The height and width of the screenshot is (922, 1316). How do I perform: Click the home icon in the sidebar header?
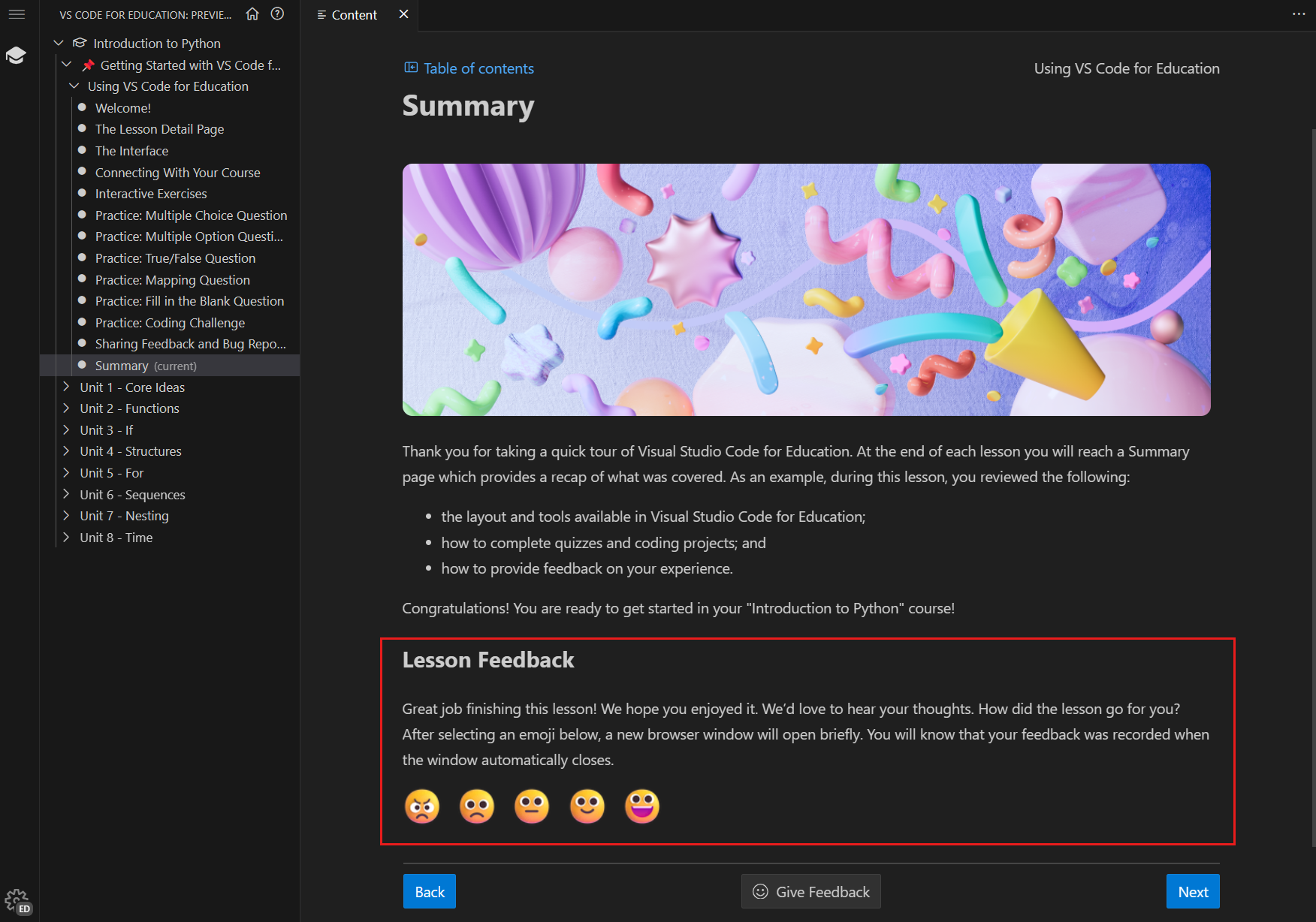pyautogui.click(x=252, y=14)
